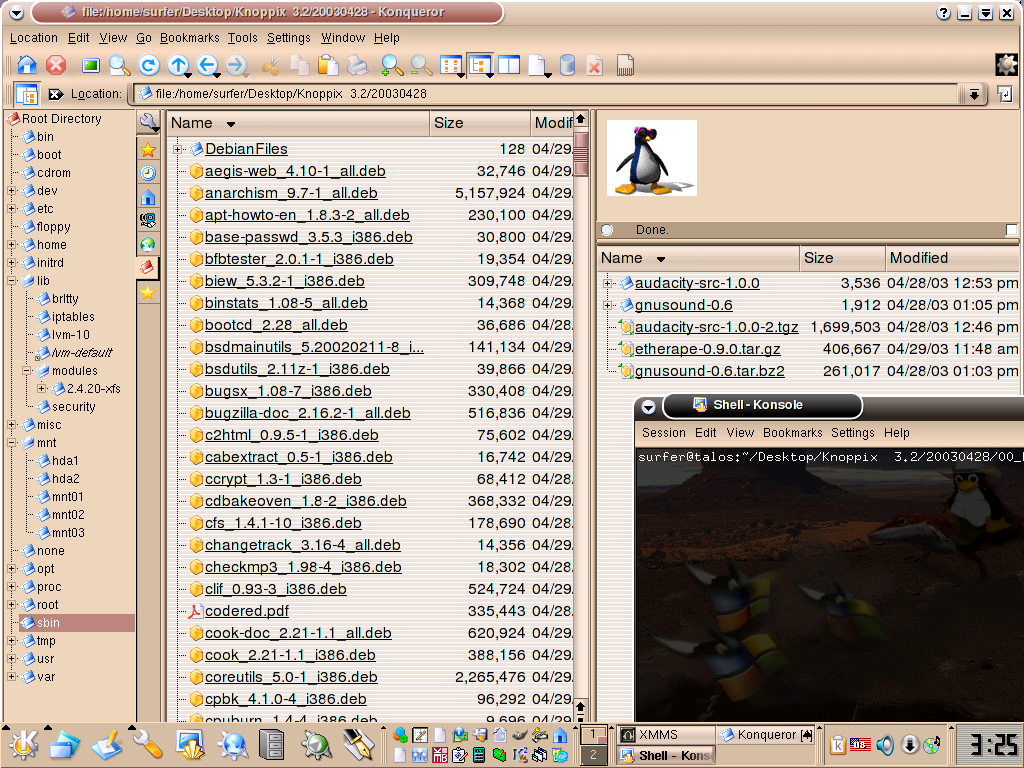Collapse the mnt folder in directory tree
Viewport: 1024px width, 768px height.
12,443
